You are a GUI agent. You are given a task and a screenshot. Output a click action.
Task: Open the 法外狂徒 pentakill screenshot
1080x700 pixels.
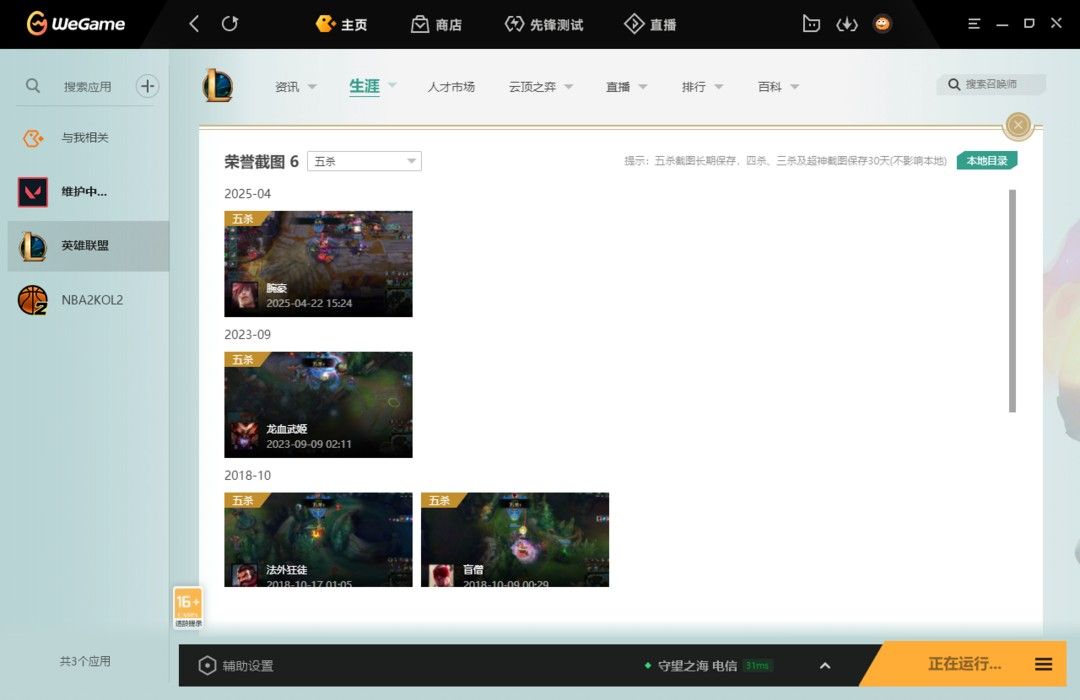pos(318,539)
